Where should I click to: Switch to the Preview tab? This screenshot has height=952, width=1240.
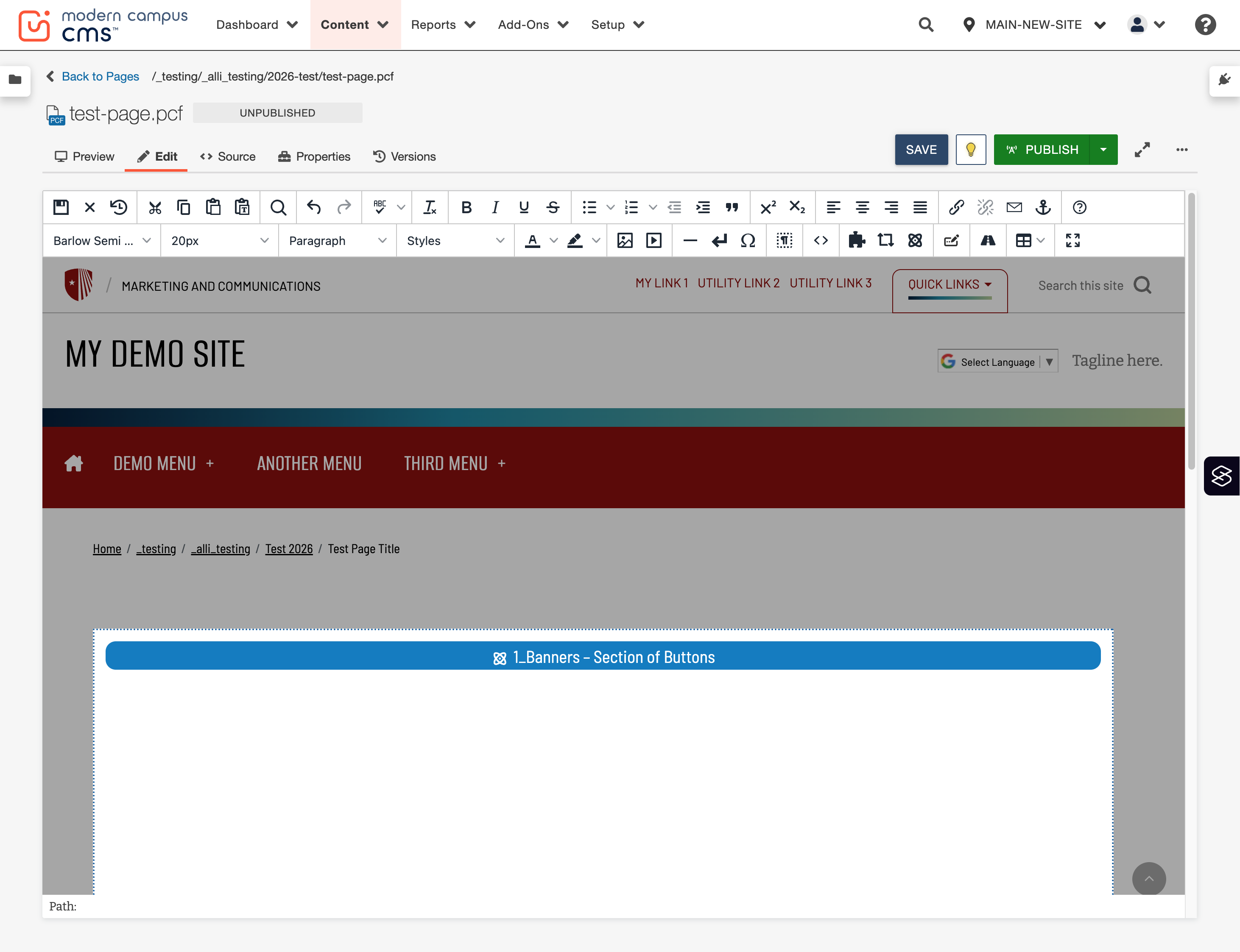click(x=84, y=156)
